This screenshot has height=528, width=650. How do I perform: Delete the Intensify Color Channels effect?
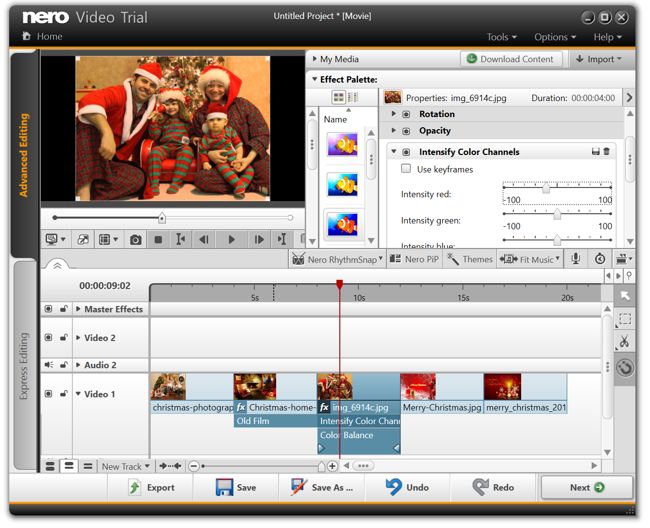click(x=606, y=151)
